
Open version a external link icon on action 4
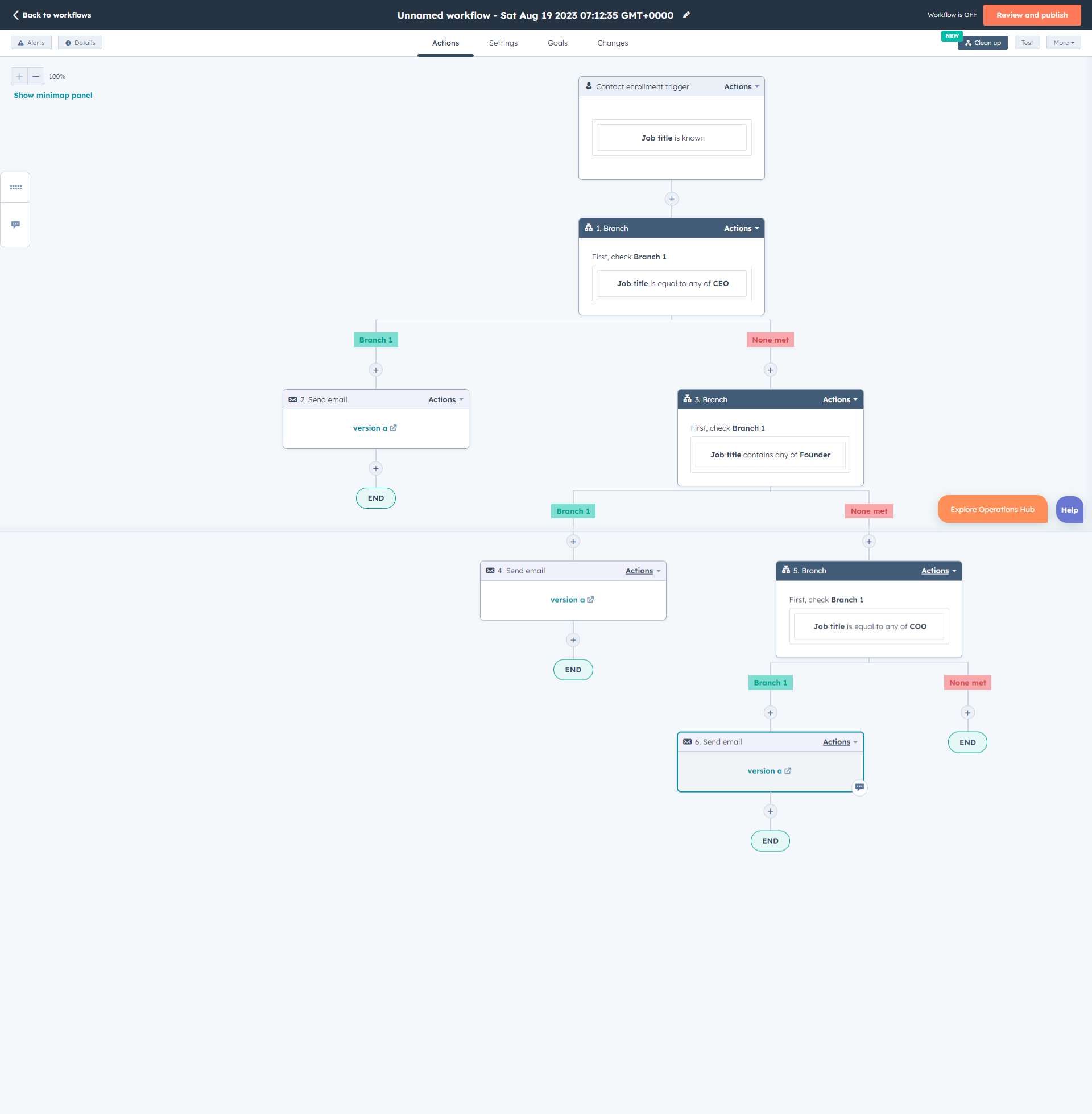coord(591,599)
